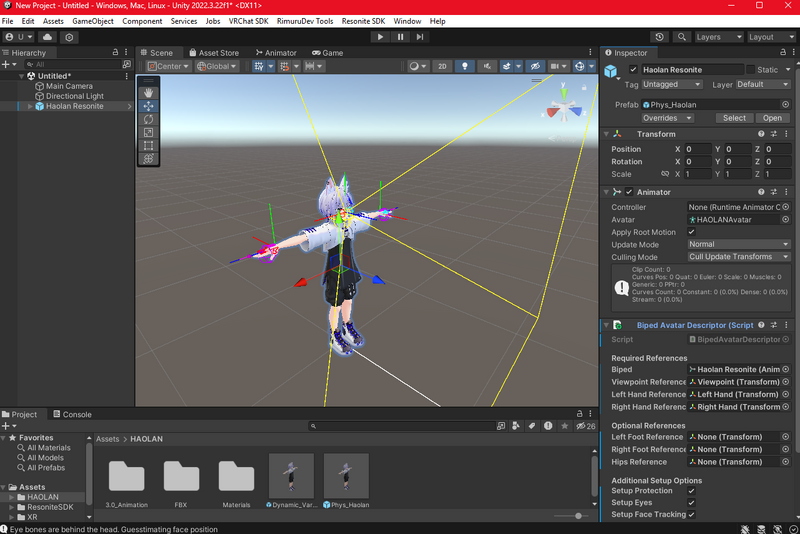Screen dimensions: 800x534
Task: Open Culling Mode dropdown
Action: (739, 257)
